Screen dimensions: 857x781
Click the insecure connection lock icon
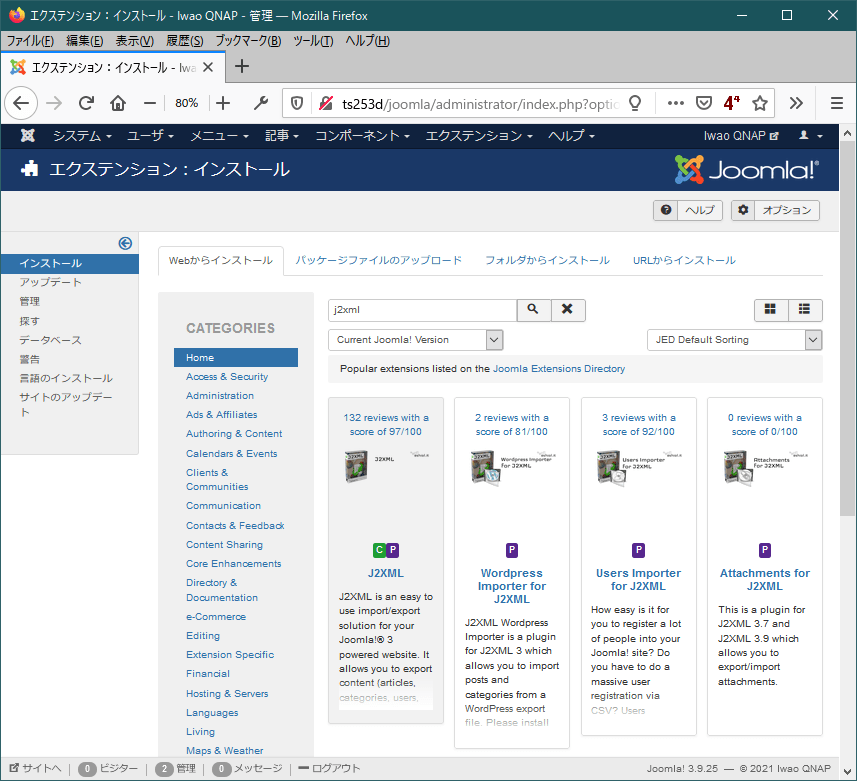(x=326, y=103)
